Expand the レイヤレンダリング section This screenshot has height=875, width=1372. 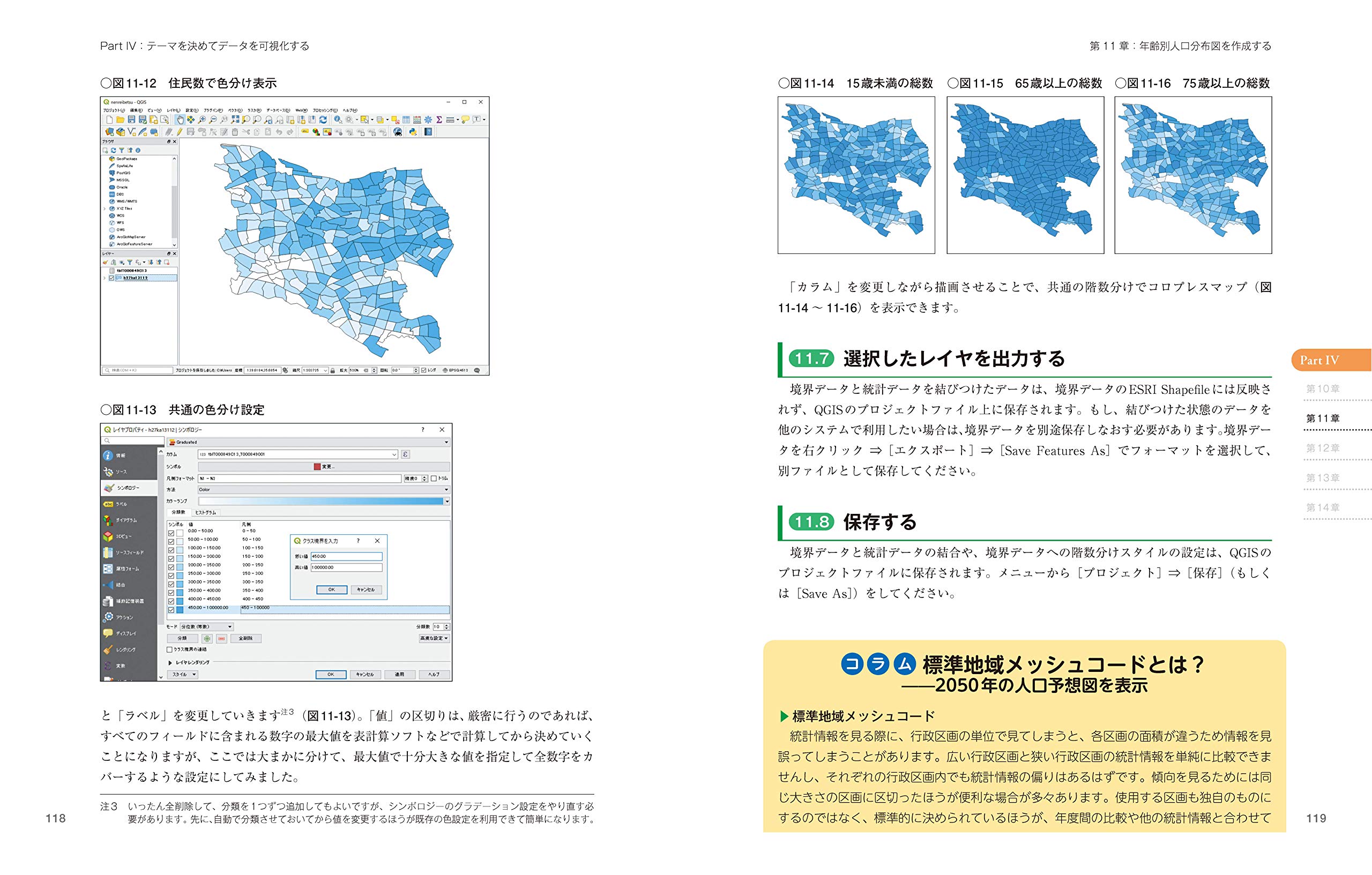click(170, 662)
